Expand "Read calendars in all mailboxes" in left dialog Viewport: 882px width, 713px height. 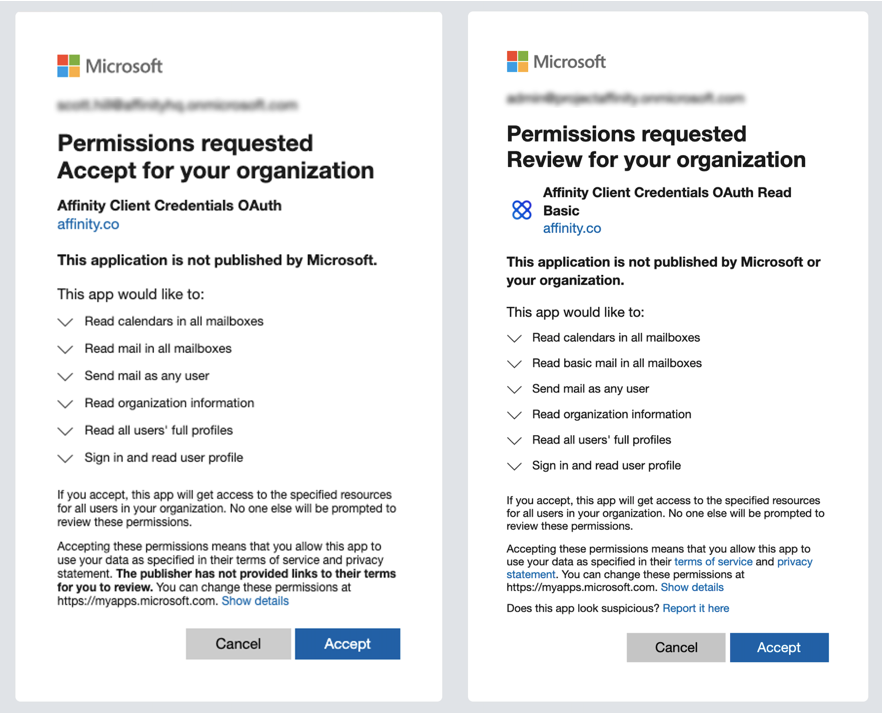click(x=66, y=322)
